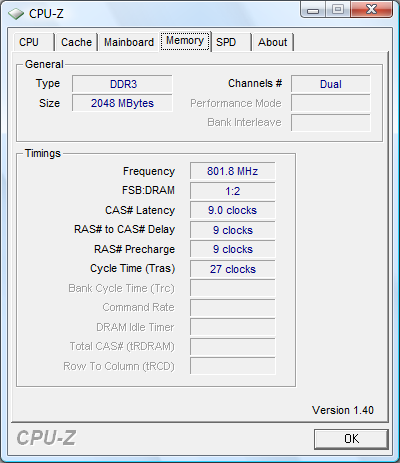The image size is (400, 463).
Task: Select the Memory tab
Action: (x=185, y=41)
